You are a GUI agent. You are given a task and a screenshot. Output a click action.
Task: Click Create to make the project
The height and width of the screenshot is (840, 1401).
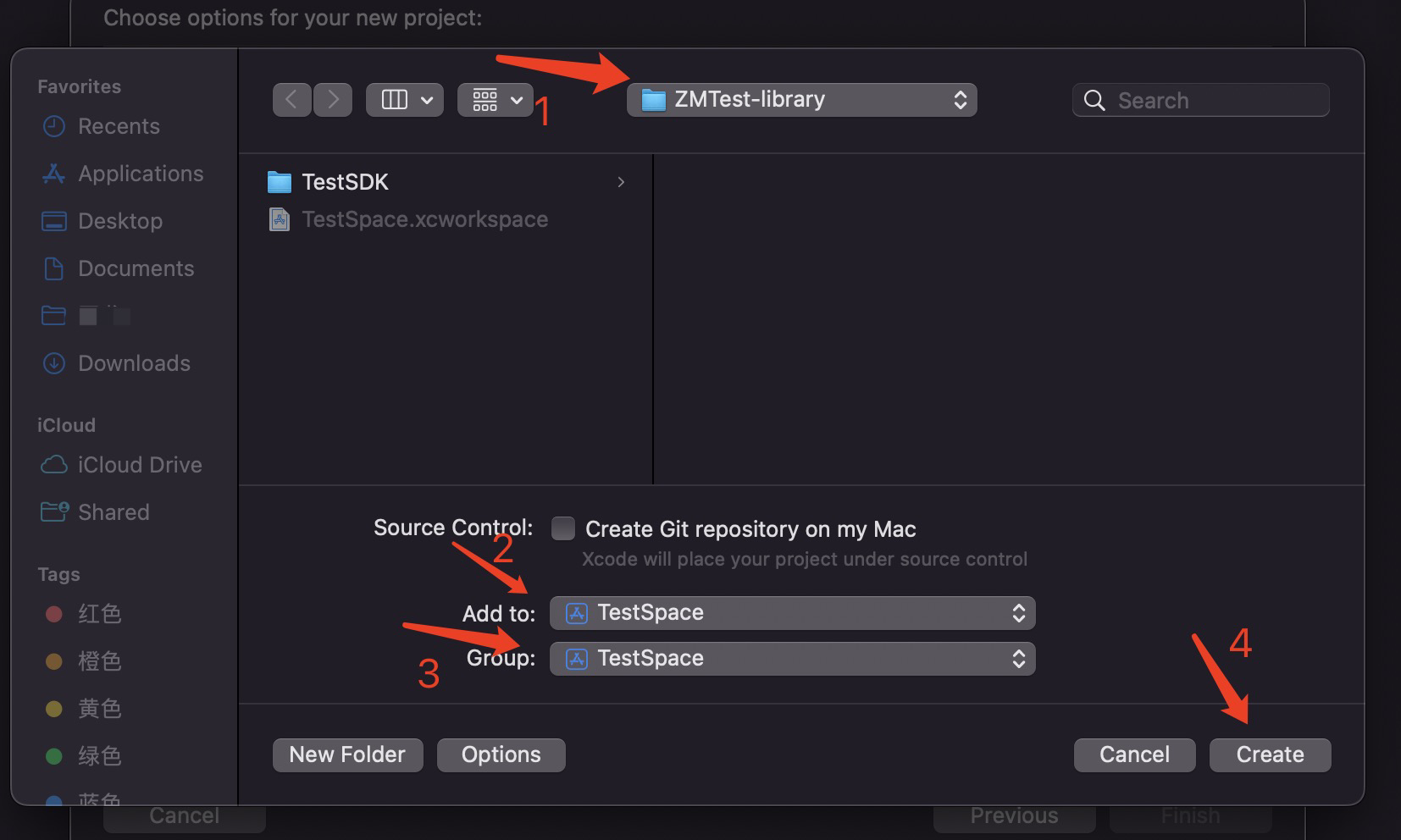pyautogui.click(x=1270, y=754)
